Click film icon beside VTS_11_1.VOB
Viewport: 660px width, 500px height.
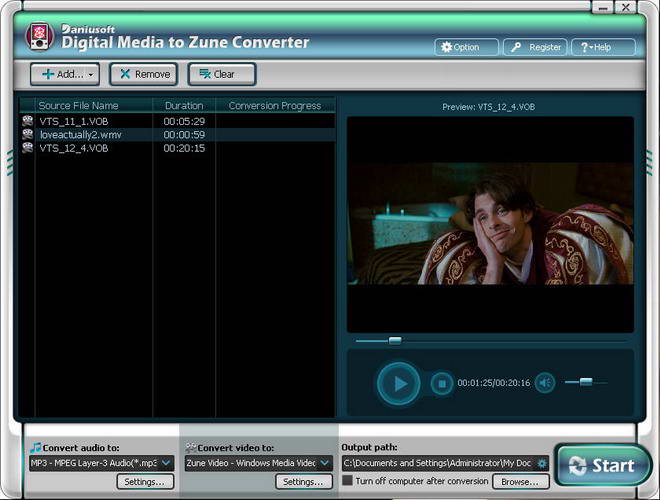[28, 121]
